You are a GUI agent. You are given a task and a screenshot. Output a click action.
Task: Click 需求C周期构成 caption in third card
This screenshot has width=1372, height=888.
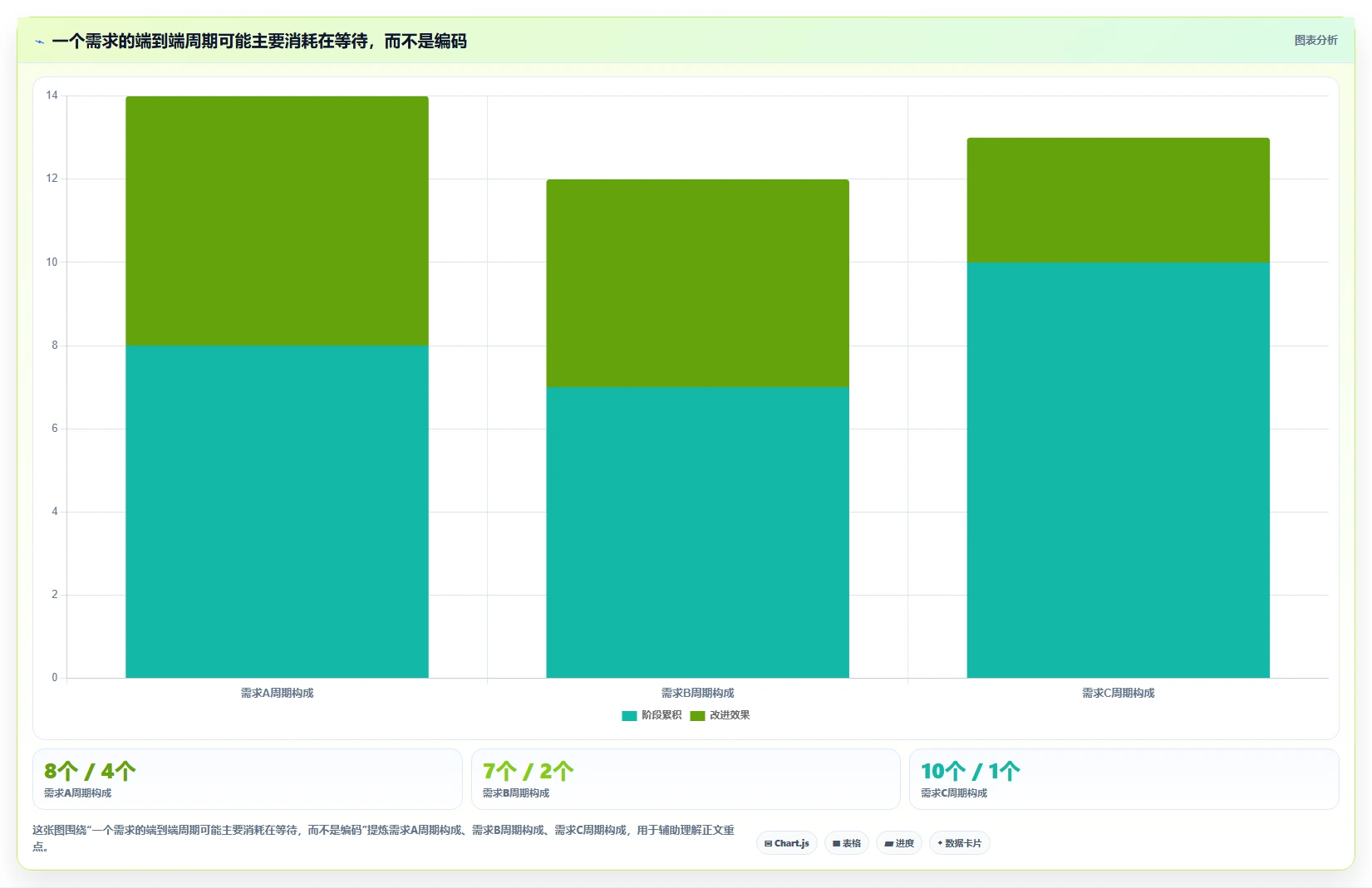pyautogui.click(x=954, y=793)
